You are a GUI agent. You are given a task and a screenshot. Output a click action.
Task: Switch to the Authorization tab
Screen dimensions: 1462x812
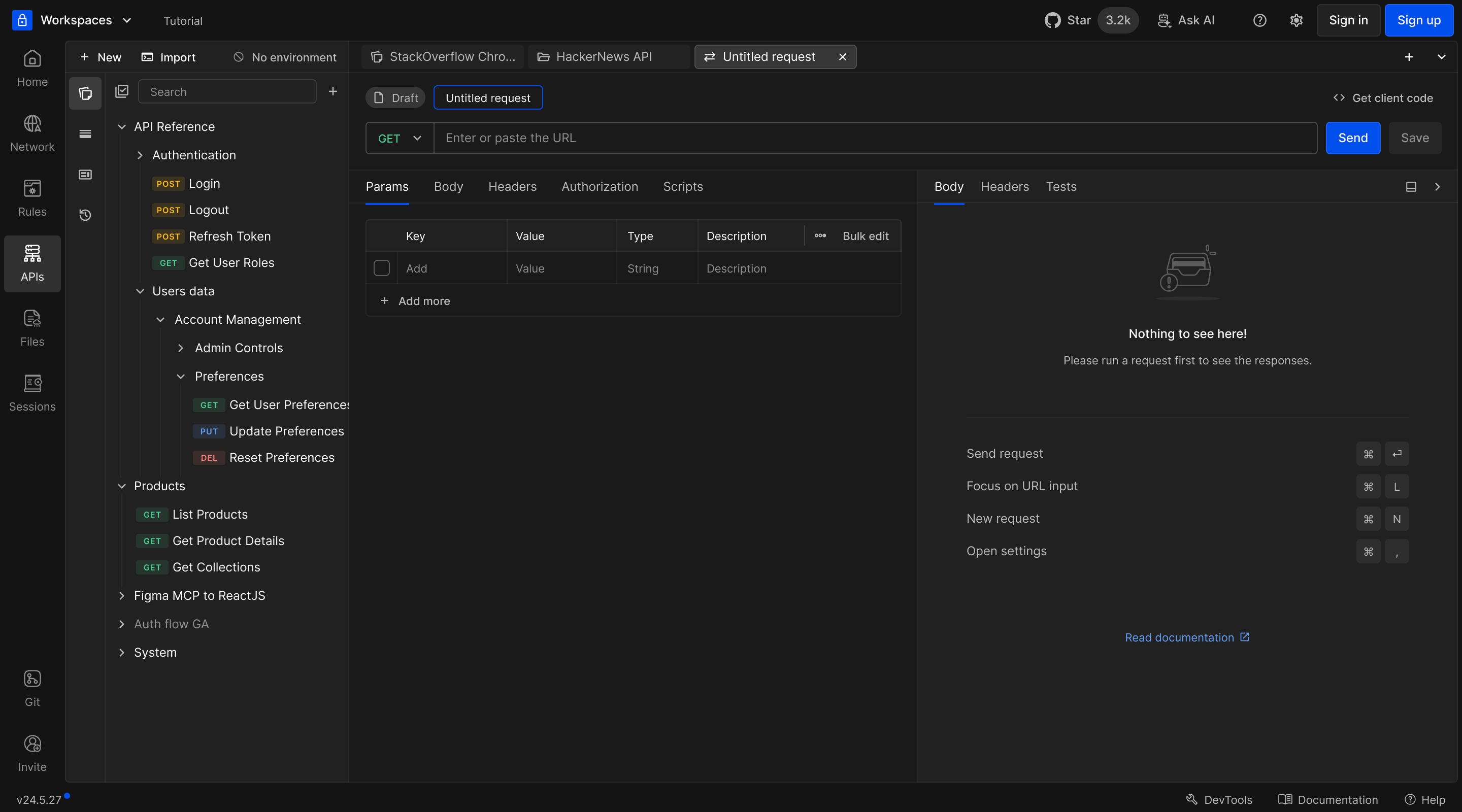(x=600, y=187)
